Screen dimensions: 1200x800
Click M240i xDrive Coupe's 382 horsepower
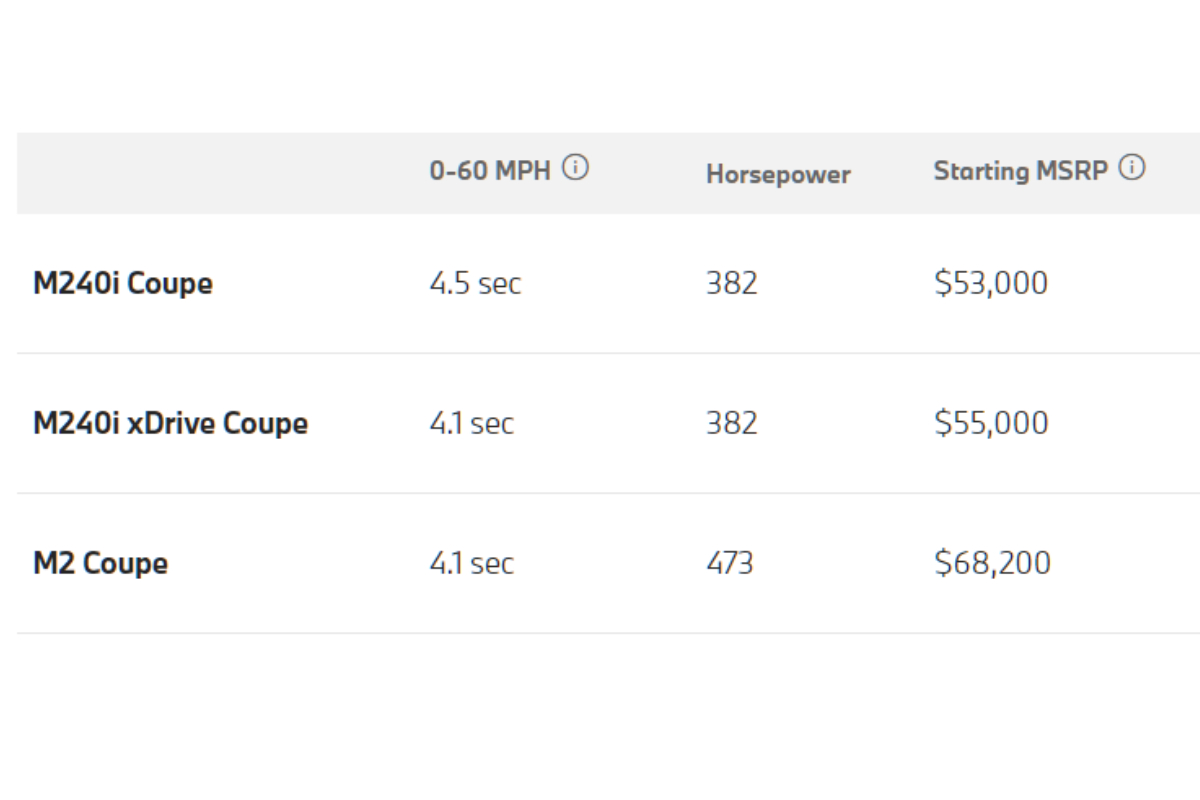point(732,424)
